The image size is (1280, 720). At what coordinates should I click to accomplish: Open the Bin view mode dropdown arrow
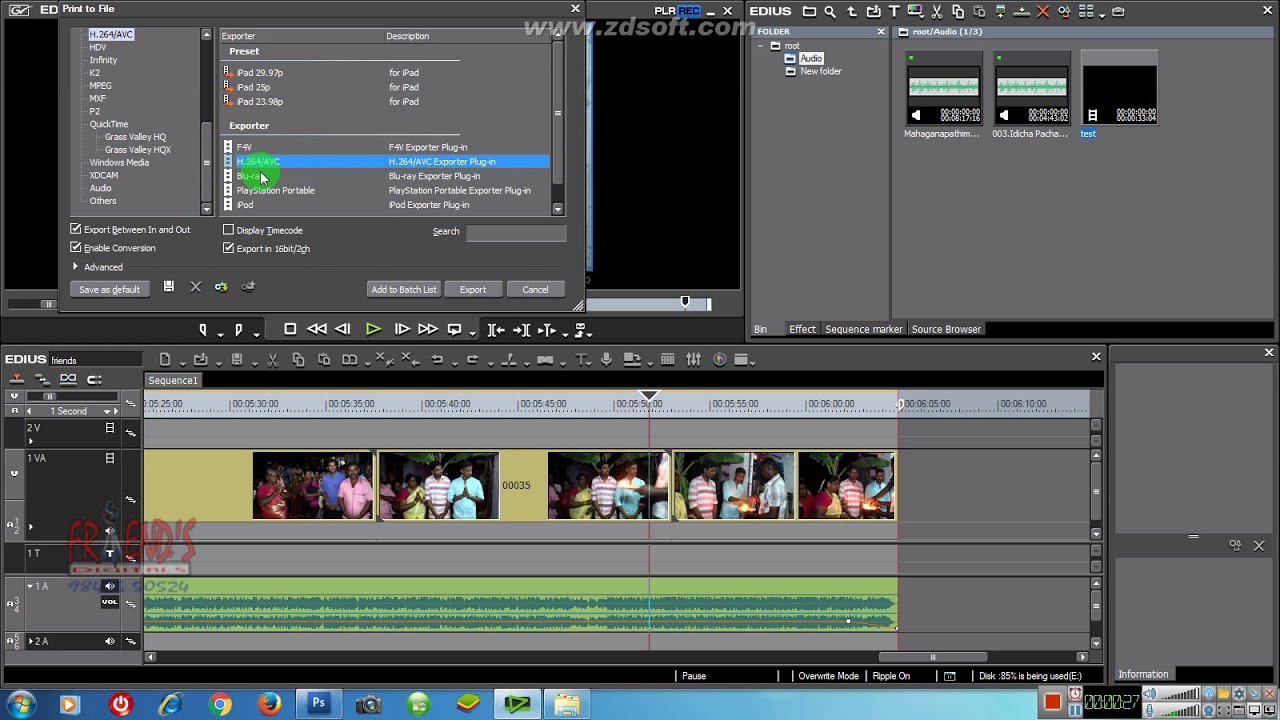[x=1101, y=14]
